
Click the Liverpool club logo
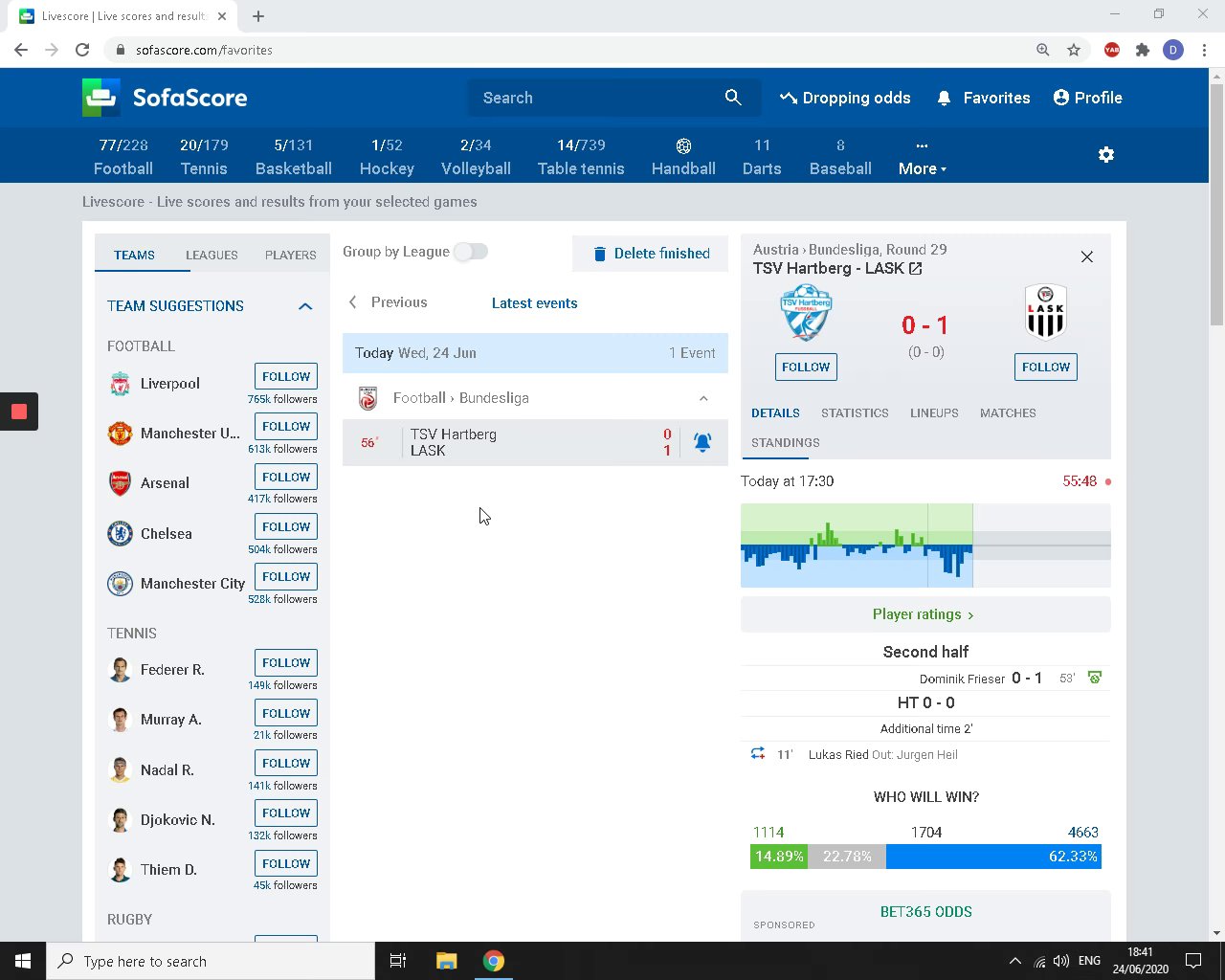[120, 384]
